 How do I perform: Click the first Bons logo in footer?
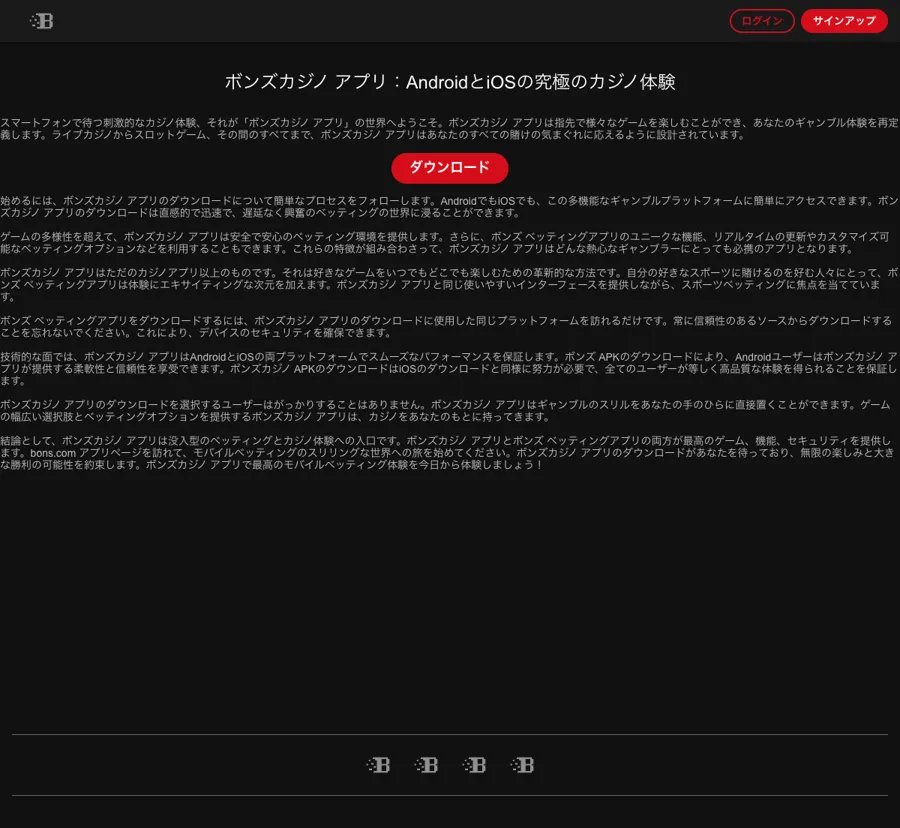[x=378, y=765]
